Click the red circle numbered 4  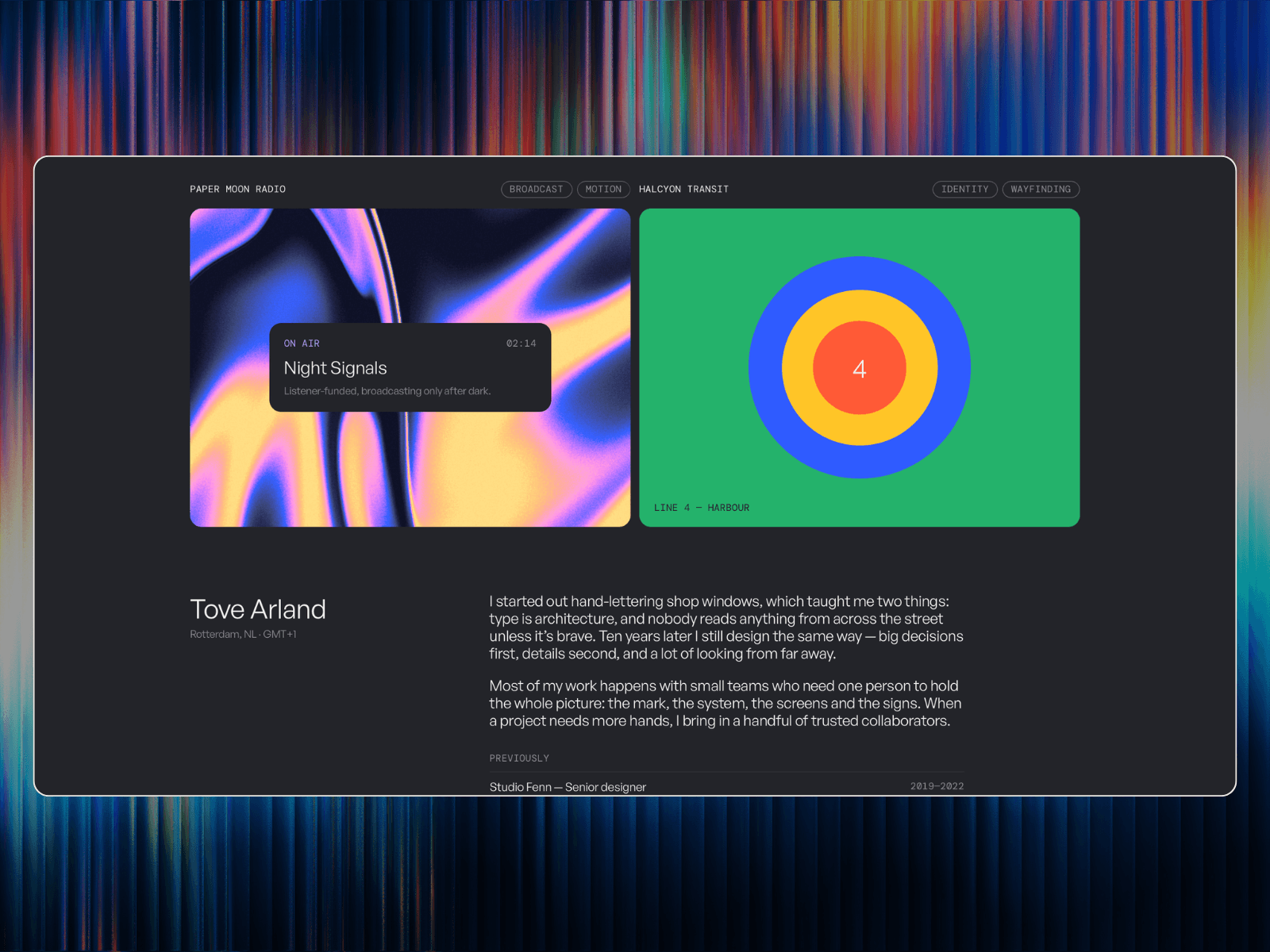pos(860,367)
